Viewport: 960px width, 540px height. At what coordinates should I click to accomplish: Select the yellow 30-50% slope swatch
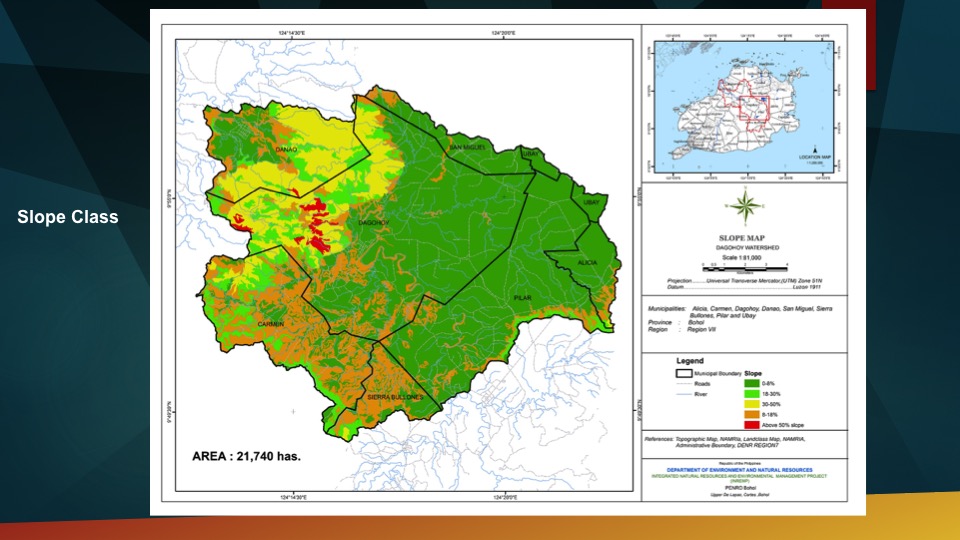pyautogui.click(x=755, y=403)
